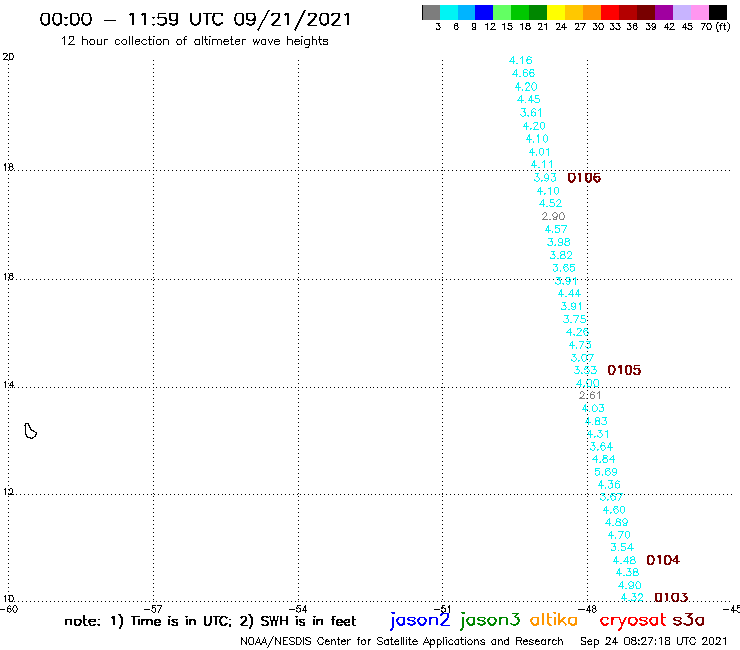Click the NOAA/NESDIS credit line
The width and height of the screenshot is (740, 650).
pyautogui.click(x=402, y=642)
